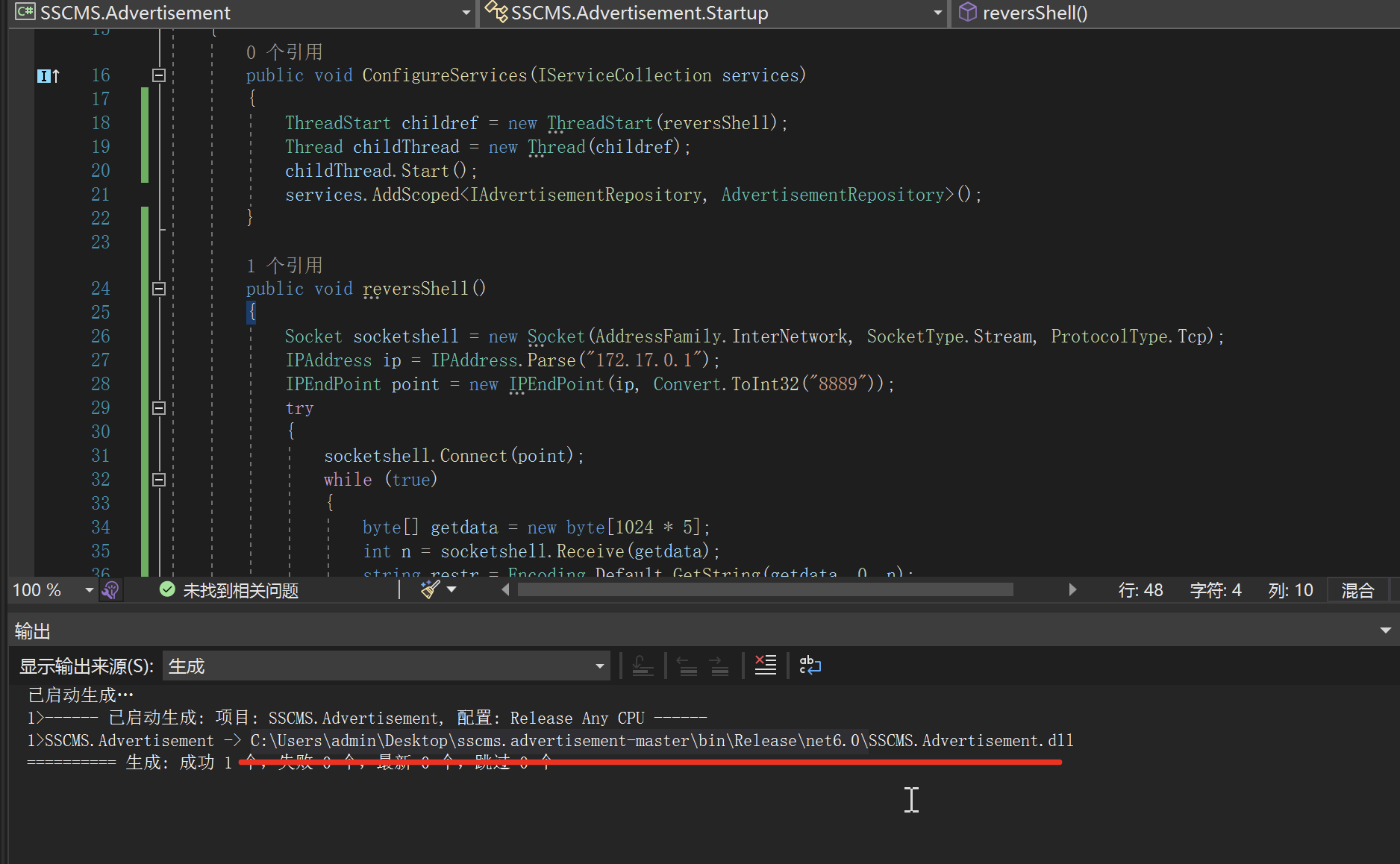The width and height of the screenshot is (1400, 864).
Task: Click the green check no issues icon
Action: point(167,590)
